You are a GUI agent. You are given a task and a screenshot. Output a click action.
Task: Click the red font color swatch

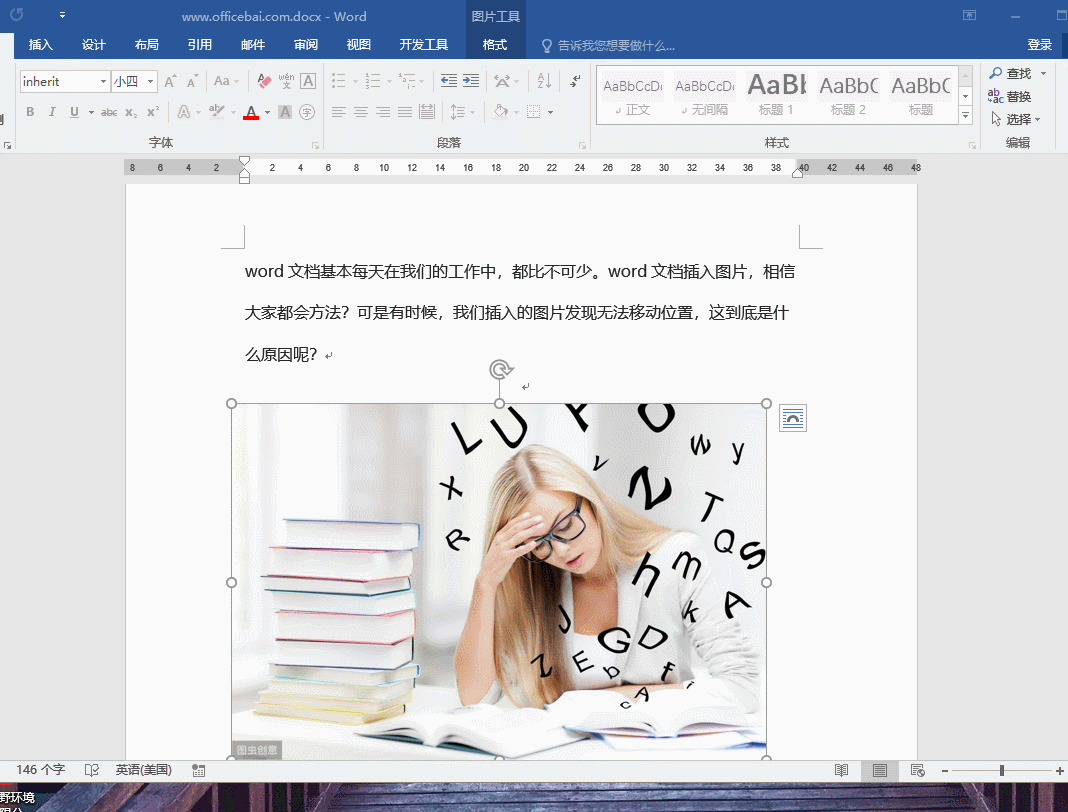251,113
